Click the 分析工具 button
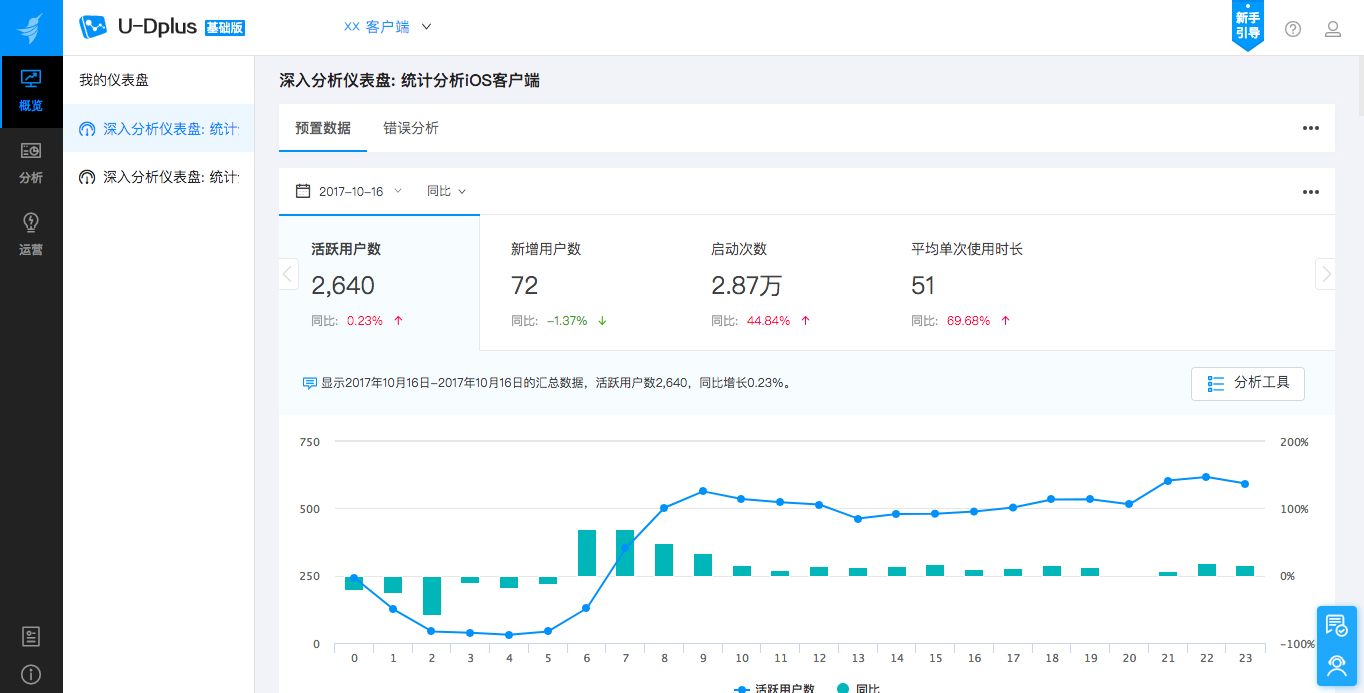This screenshot has width=1364, height=693. point(1247,383)
